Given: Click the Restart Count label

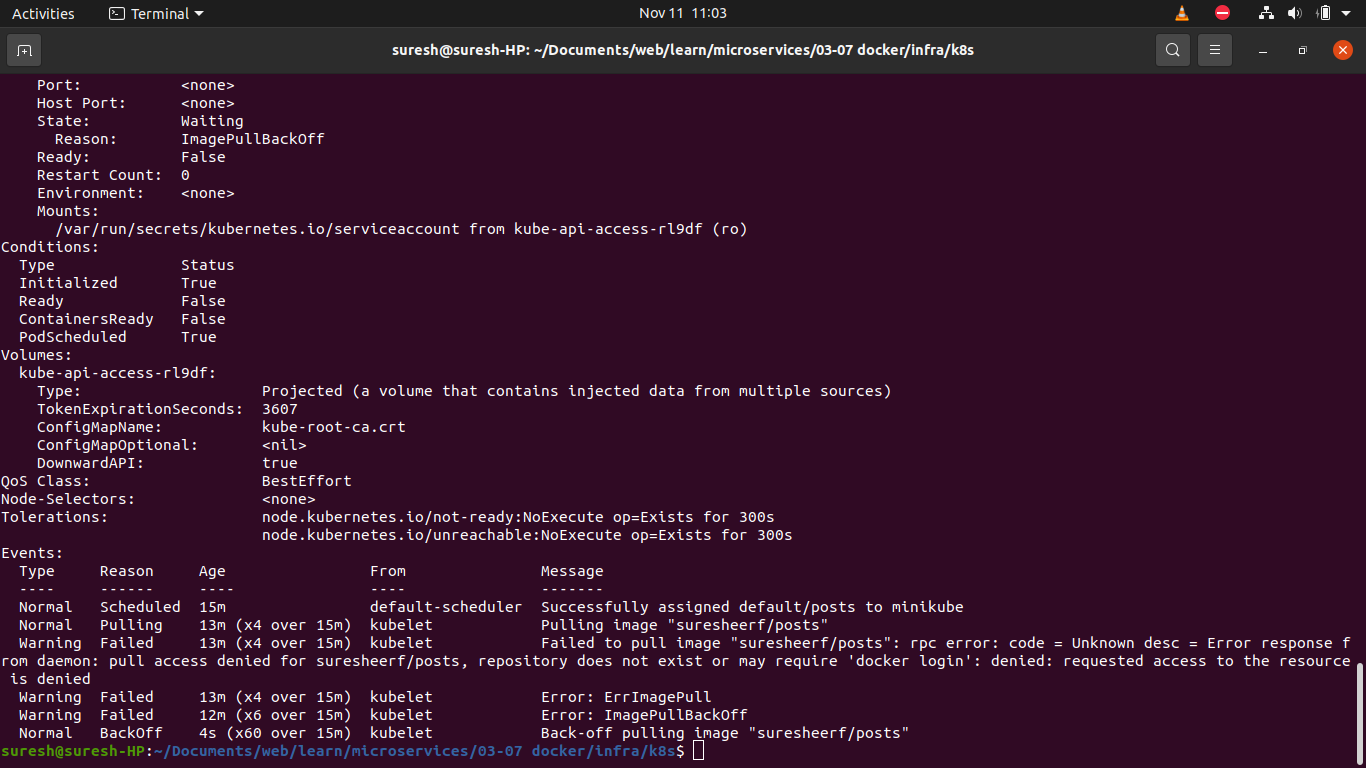Looking at the screenshot, I should pos(99,175).
